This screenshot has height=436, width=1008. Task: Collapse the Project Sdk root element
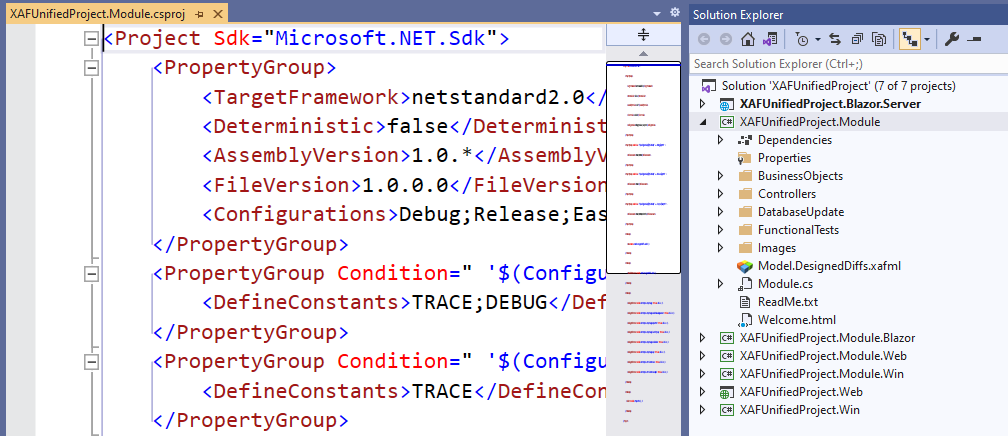click(x=92, y=39)
